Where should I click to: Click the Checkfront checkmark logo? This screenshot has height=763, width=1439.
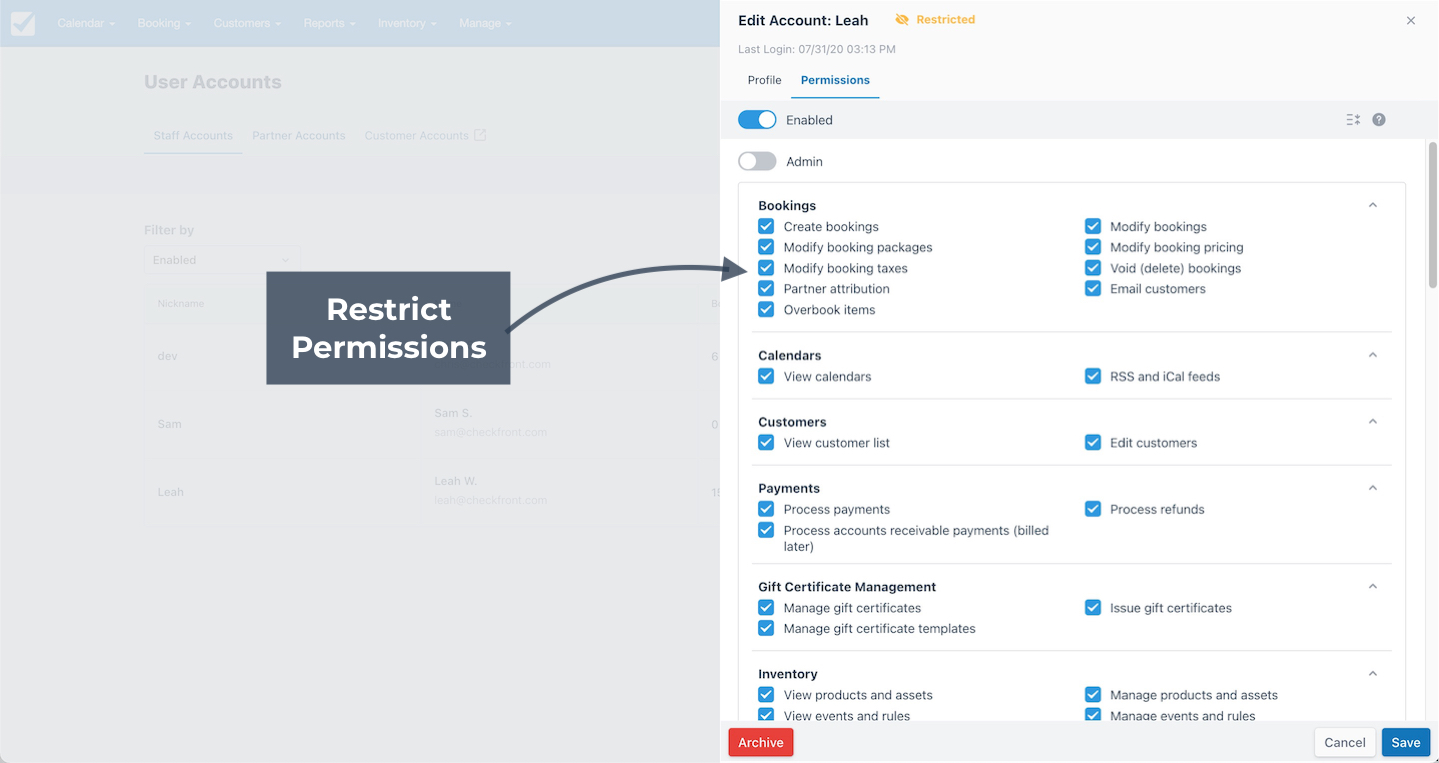point(22,23)
